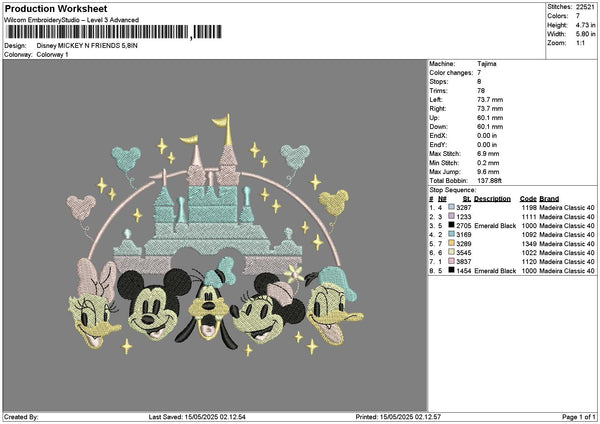Click the Min Stitch value 0.2 mm
Viewport: 600px width, 424px height.
pyautogui.click(x=488, y=163)
